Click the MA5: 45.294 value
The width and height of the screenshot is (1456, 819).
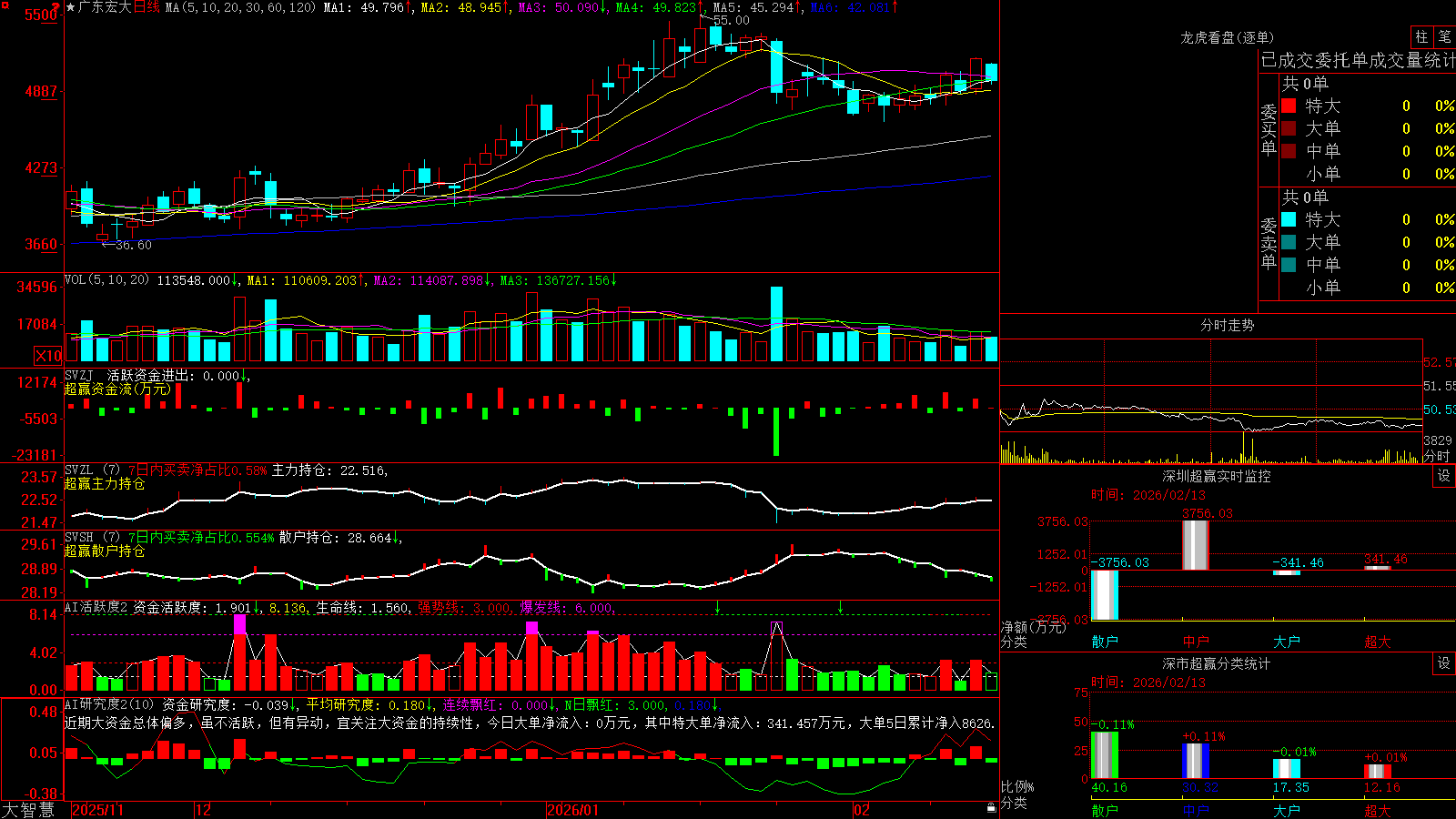[x=753, y=7]
